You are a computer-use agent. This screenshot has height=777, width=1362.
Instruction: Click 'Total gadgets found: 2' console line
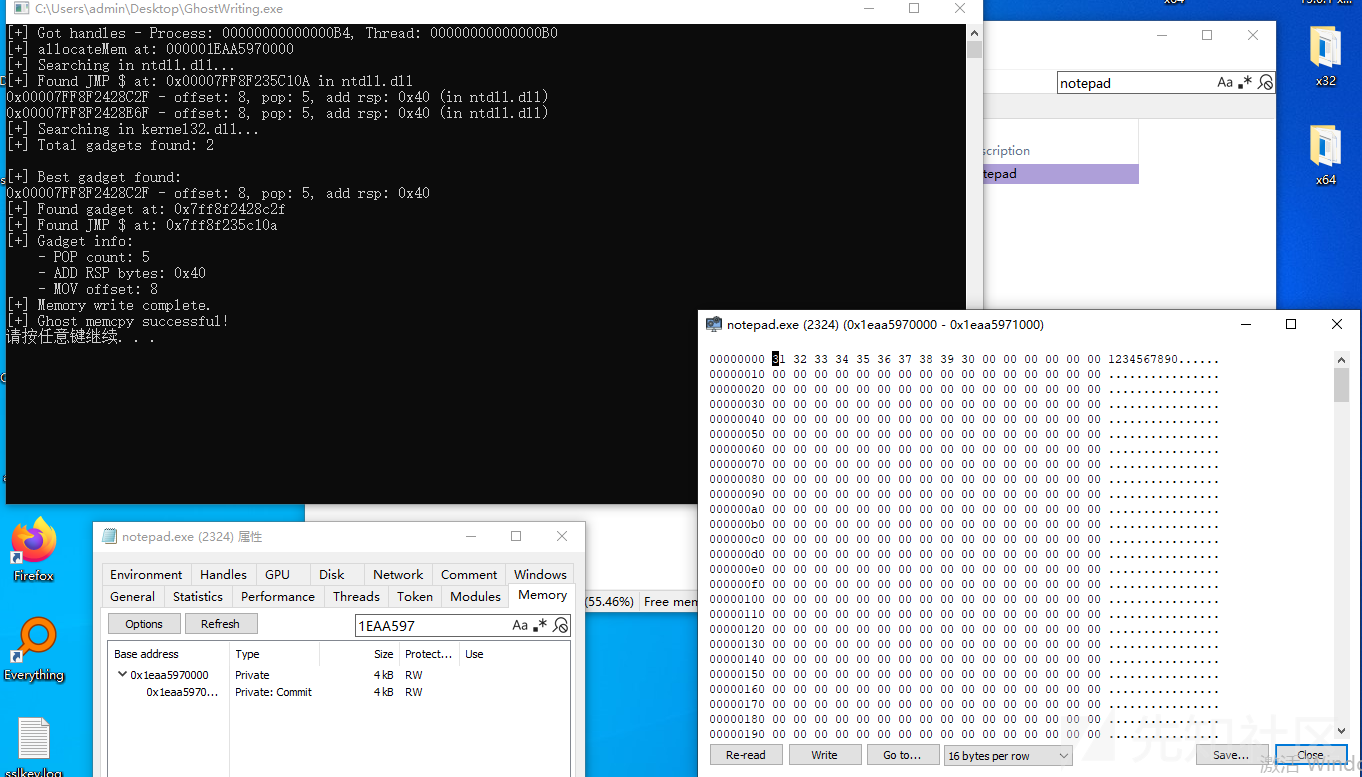tap(110, 145)
